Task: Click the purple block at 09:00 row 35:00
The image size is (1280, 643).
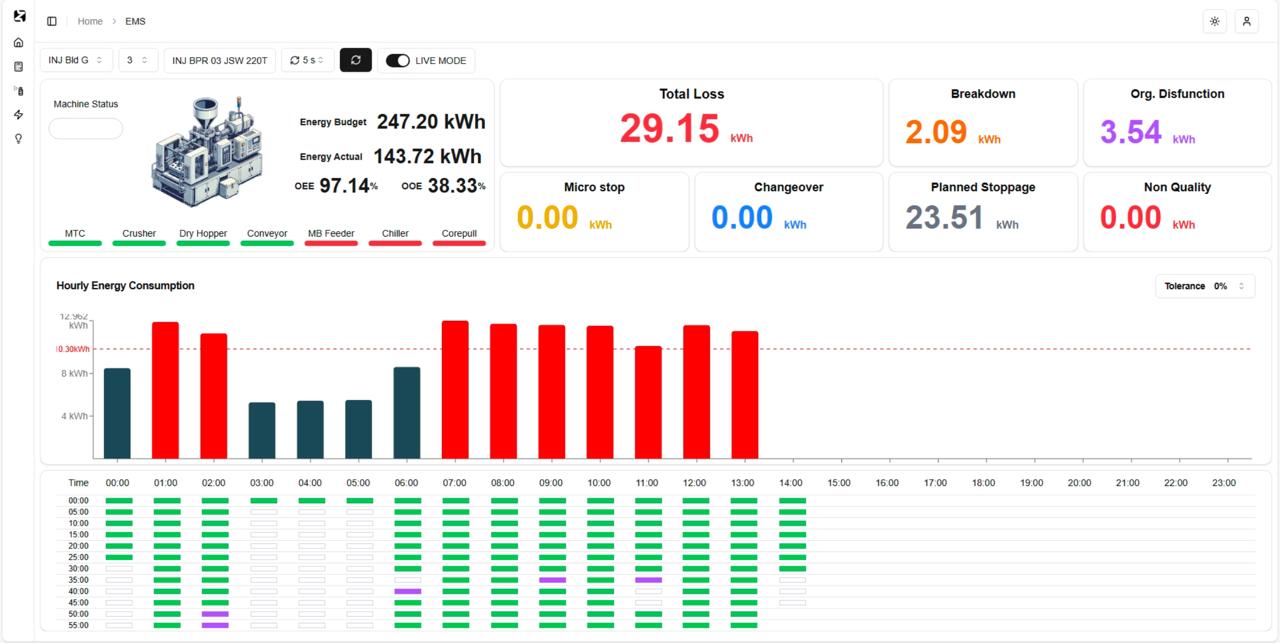Action: pos(552,580)
